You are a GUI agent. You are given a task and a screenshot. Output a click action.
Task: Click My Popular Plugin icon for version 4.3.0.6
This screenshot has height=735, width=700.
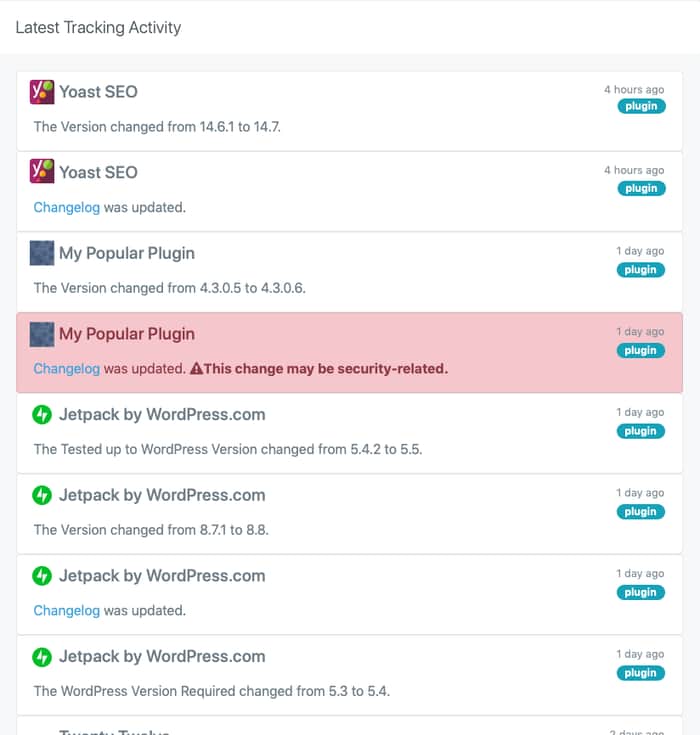click(42, 253)
